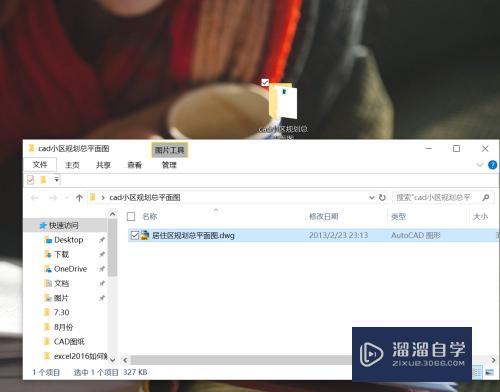The image size is (500, 392).
Task: Click cad小区规划总平面图 in the address path
Action: 145,198
